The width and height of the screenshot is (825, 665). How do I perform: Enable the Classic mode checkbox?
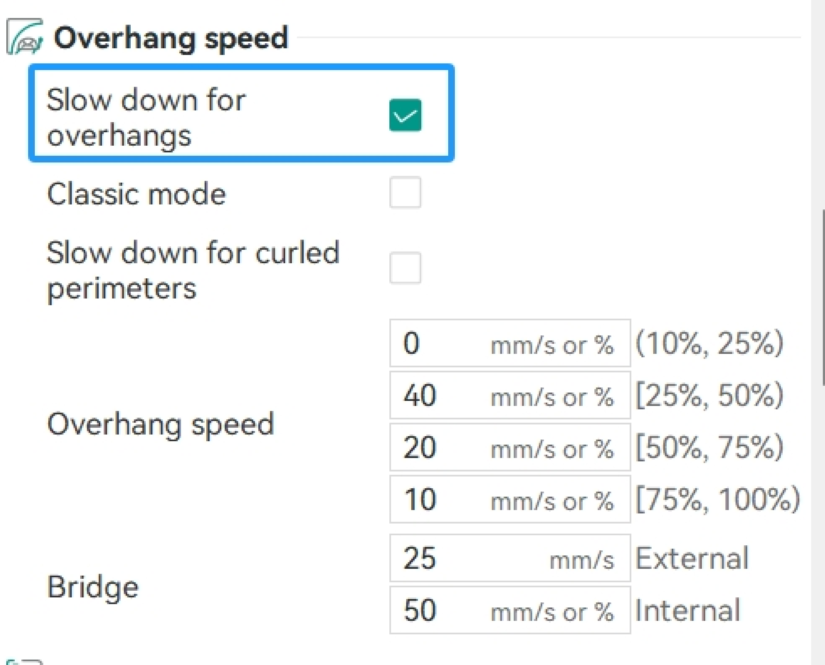tap(405, 193)
